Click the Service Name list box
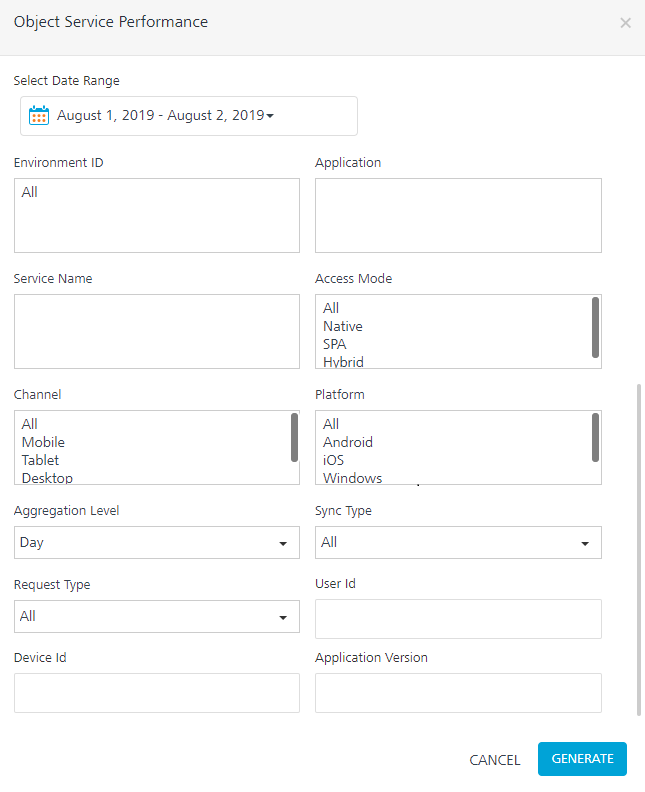Viewport: 645px width, 792px height. point(157,331)
